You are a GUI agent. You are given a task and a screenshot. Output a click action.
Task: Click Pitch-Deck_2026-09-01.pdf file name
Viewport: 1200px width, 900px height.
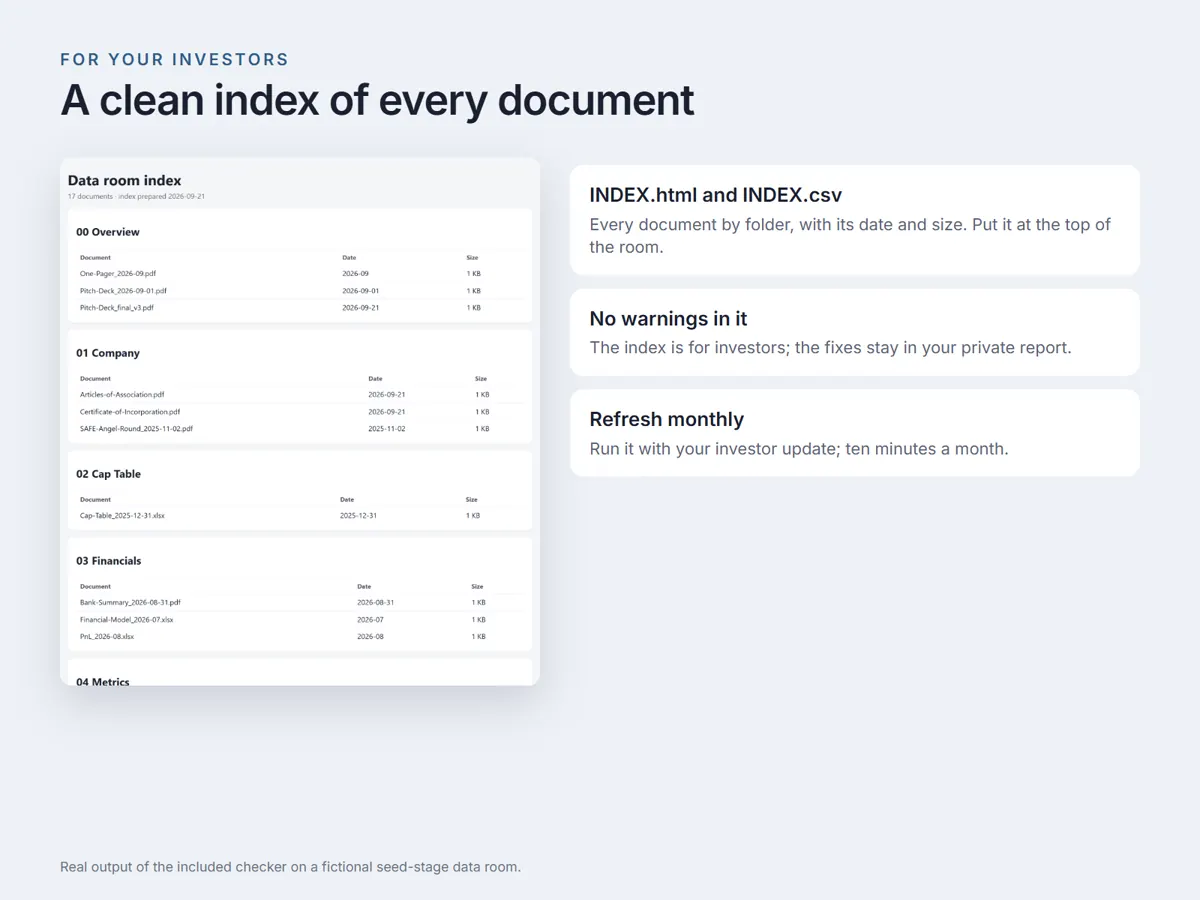pos(123,291)
